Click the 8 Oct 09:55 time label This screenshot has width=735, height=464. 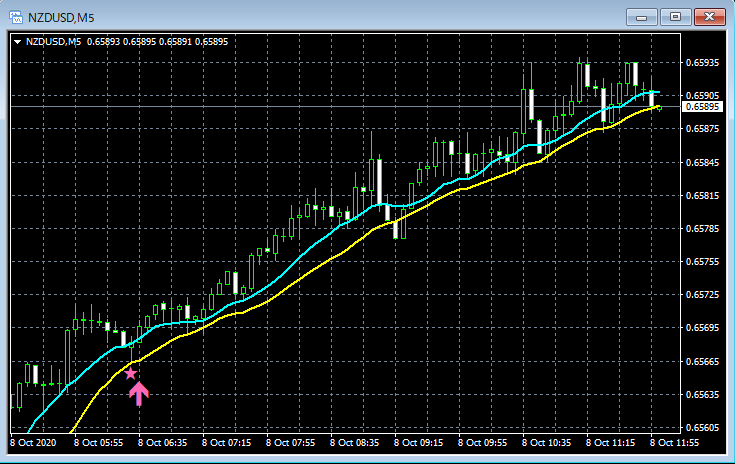click(x=482, y=442)
